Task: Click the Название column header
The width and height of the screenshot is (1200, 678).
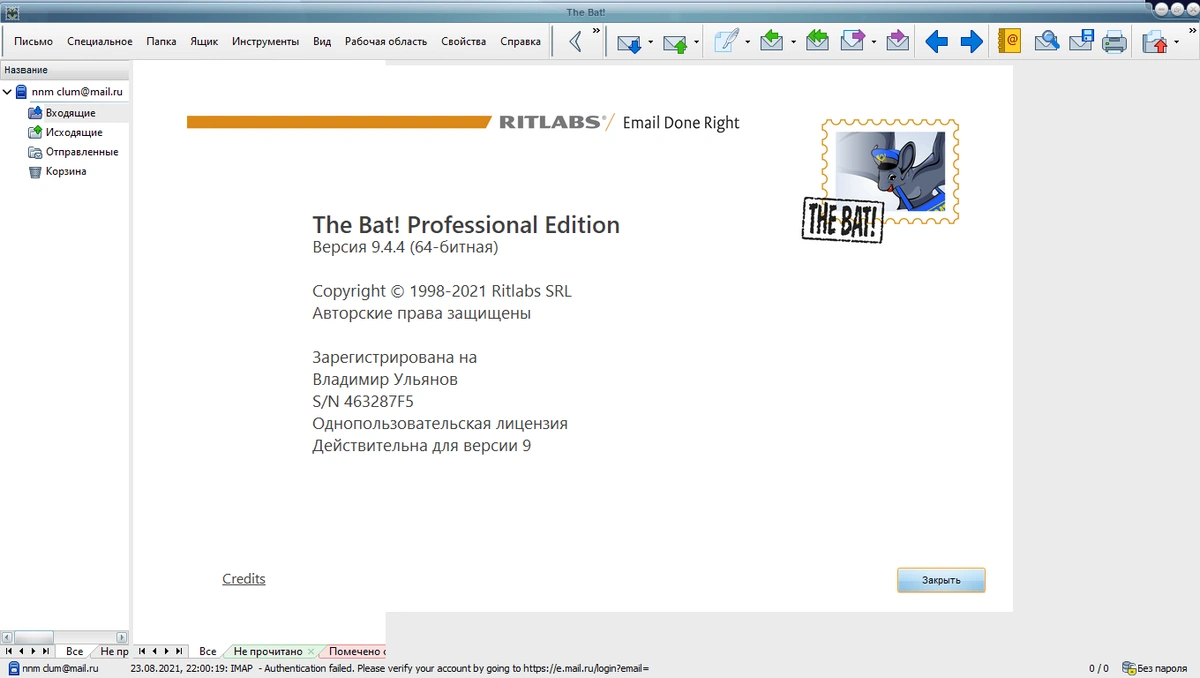Action: point(65,70)
